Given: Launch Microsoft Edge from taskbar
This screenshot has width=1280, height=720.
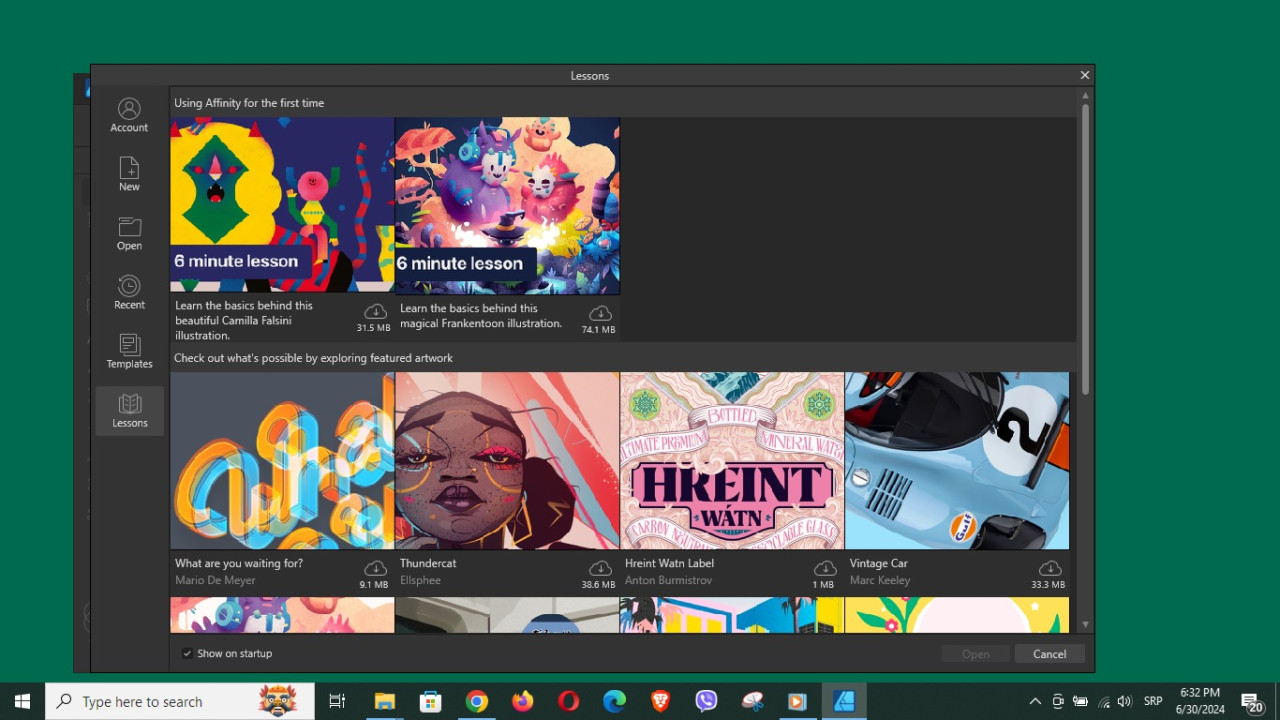Looking at the screenshot, I should [614, 701].
